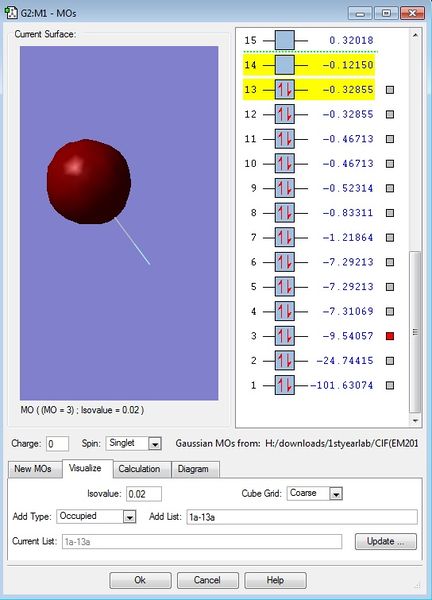Click energy value 0.32018

[x=351, y=40]
